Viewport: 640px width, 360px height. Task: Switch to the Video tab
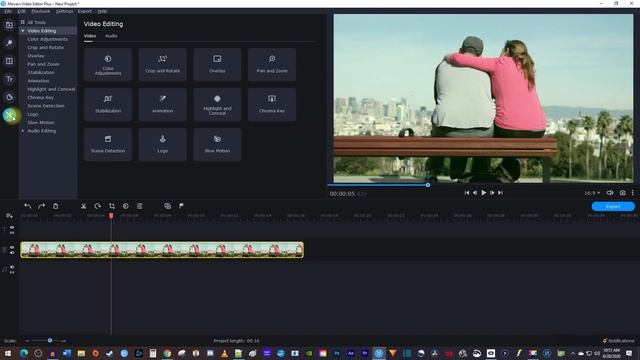(90, 36)
